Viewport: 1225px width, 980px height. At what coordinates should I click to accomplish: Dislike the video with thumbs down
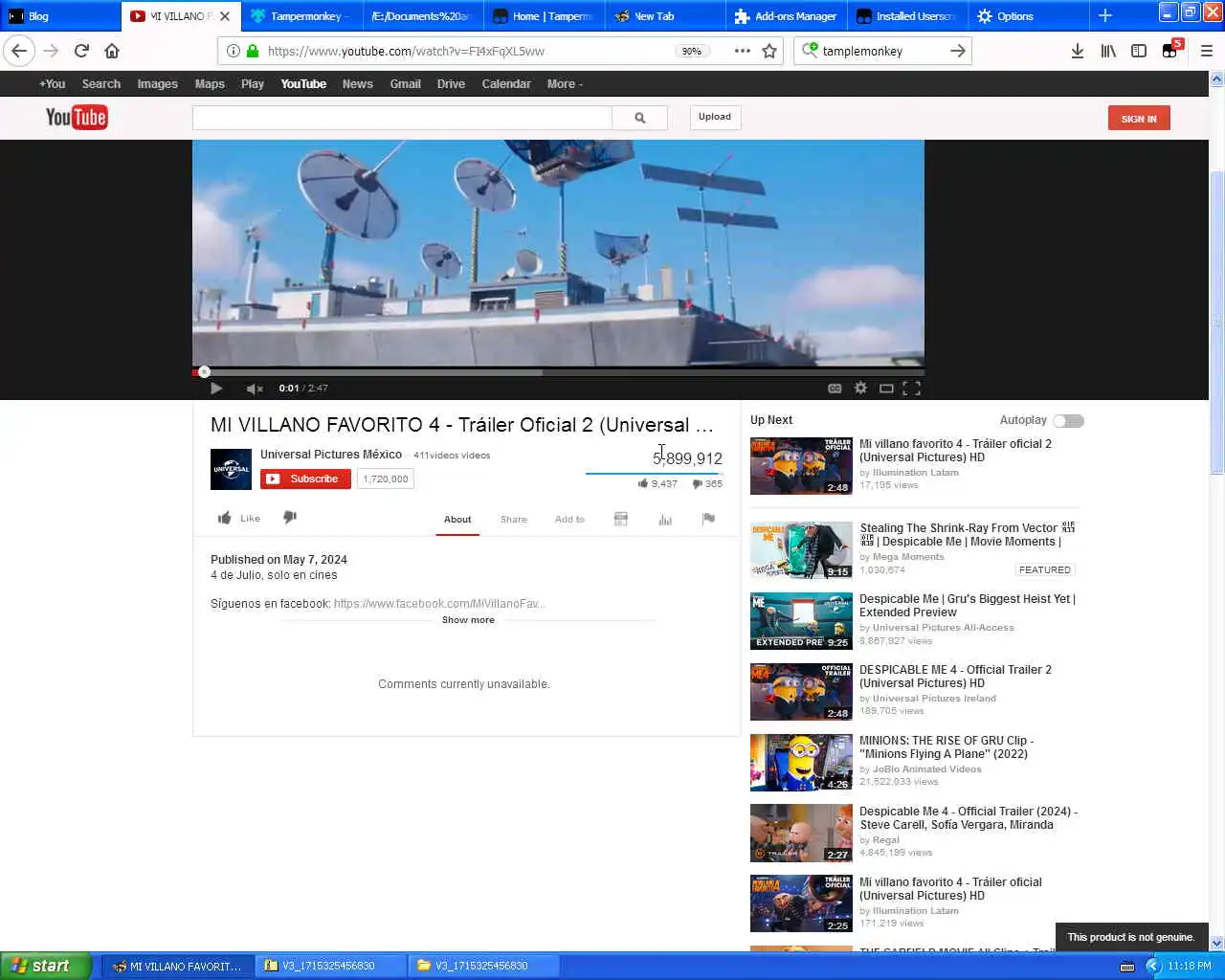(290, 518)
